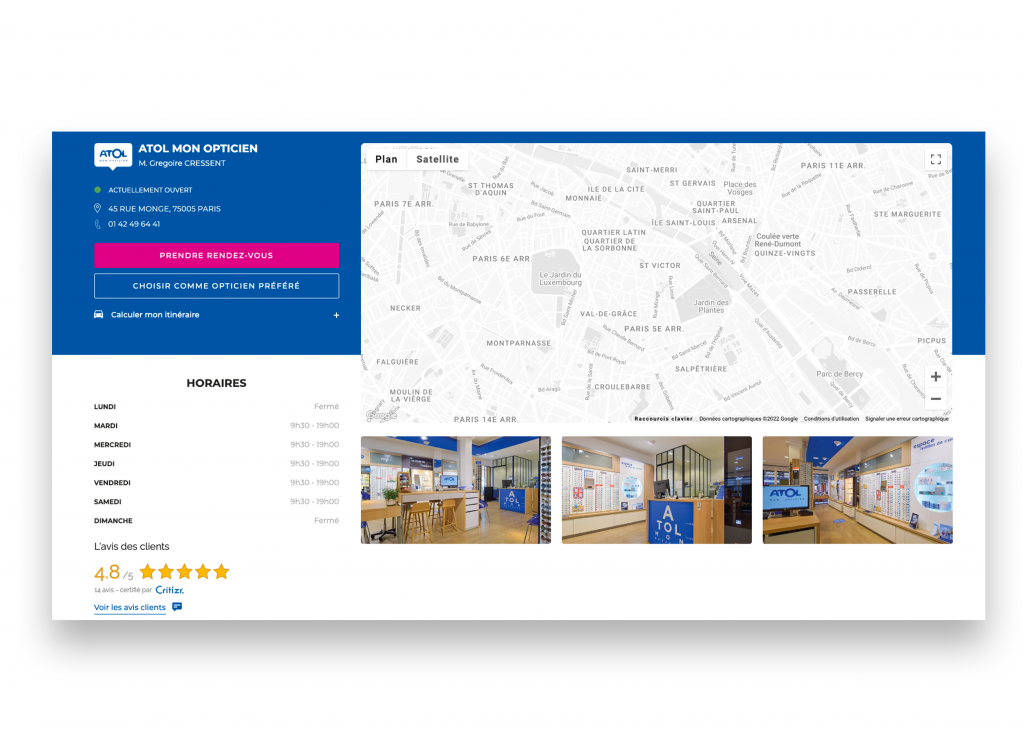1024x734 pixels.
Task: Open the store photo with Atol monitor
Action: click(857, 490)
